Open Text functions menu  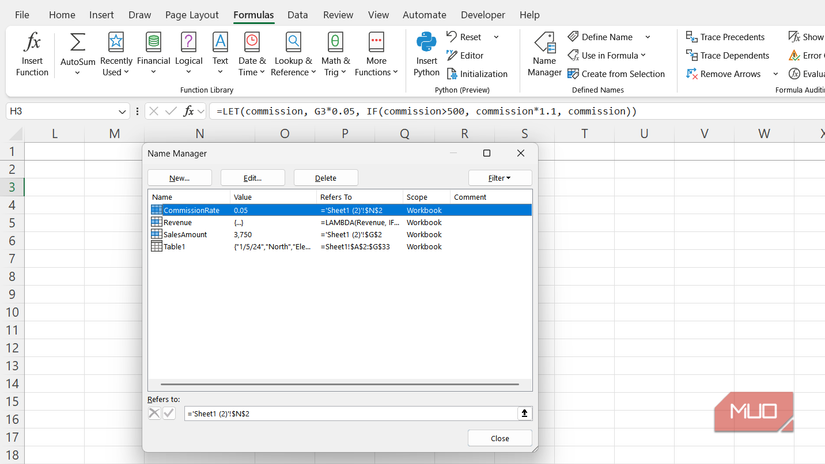tap(220, 54)
